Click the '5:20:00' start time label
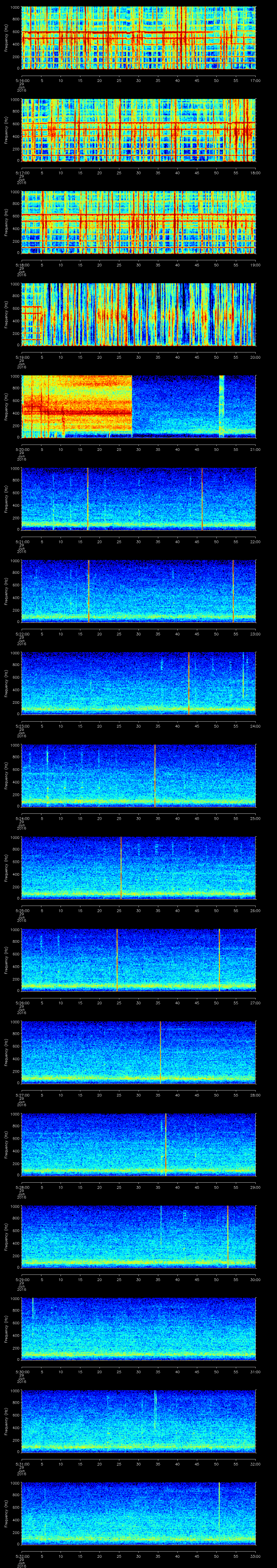277x1568 pixels. (22, 449)
